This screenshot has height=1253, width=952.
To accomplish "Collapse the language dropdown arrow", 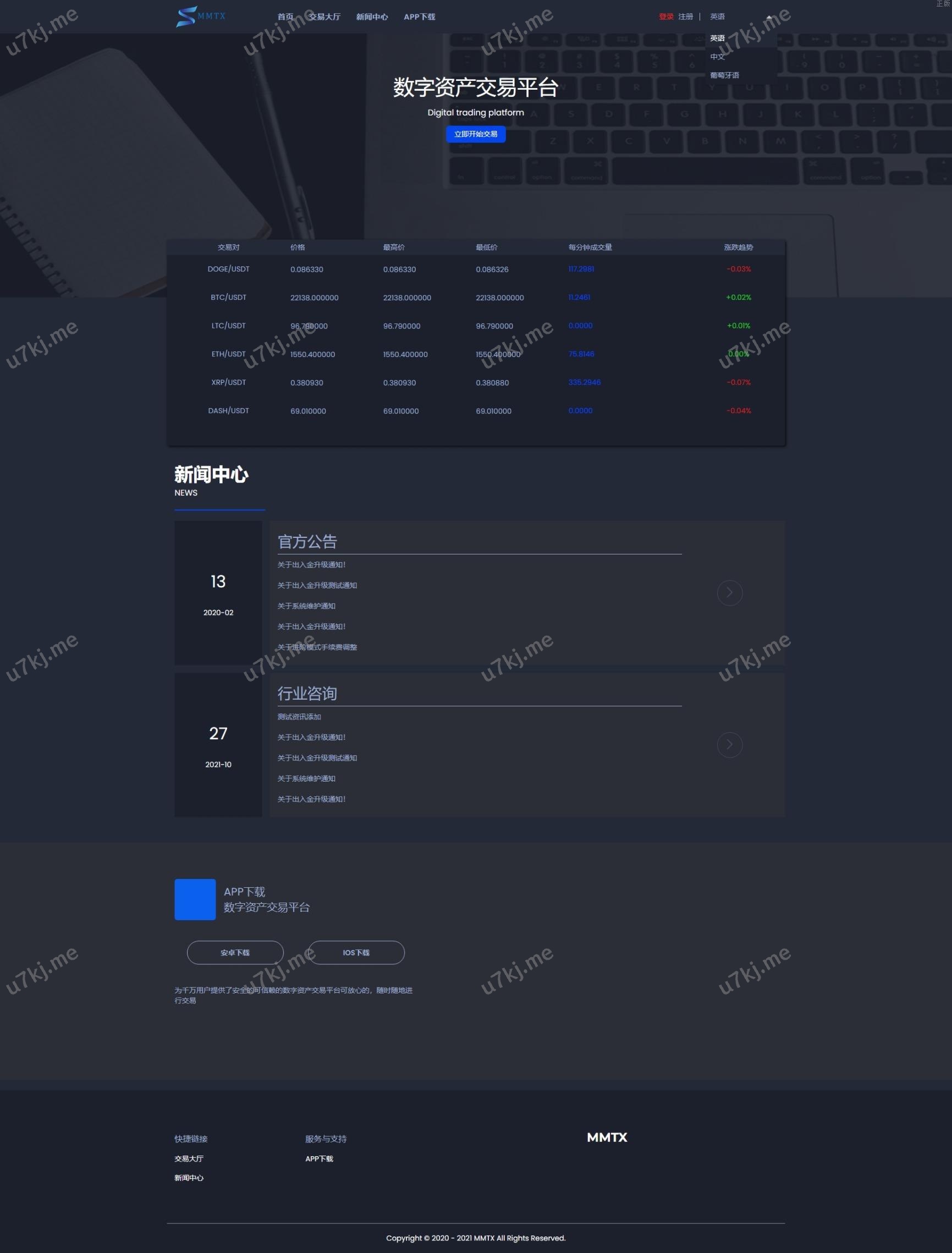I will [x=769, y=17].
